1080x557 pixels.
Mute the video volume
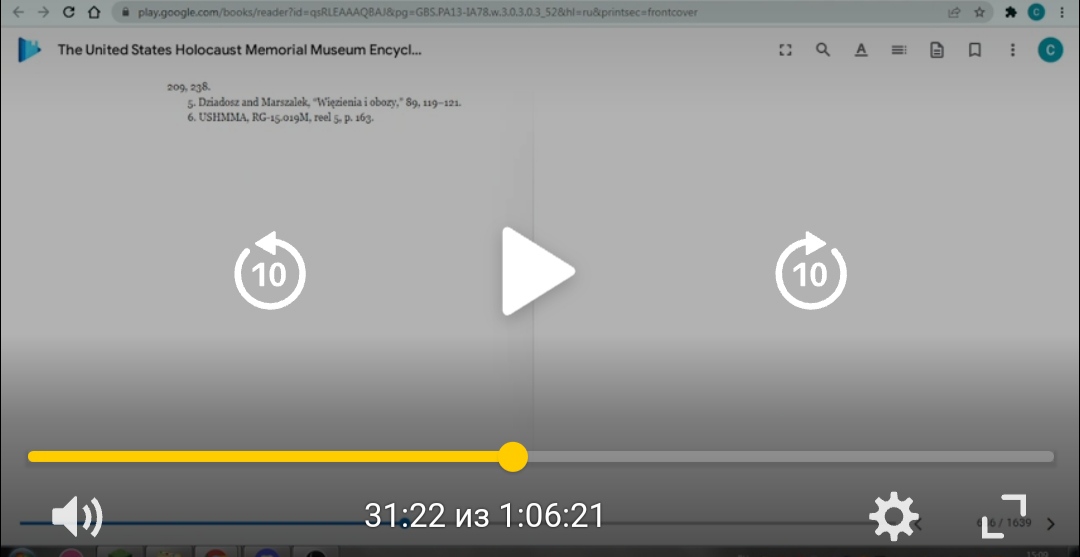tap(77, 516)
